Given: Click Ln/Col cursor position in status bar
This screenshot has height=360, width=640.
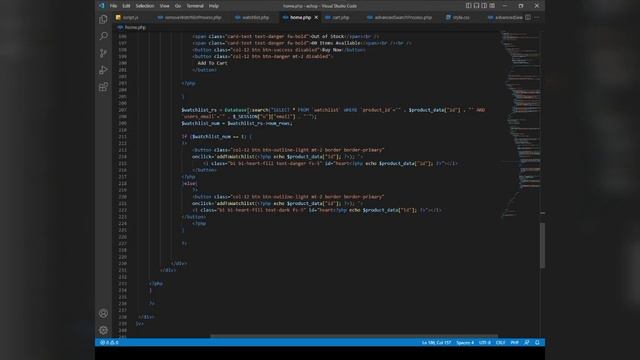Looking at the screenshot, I should pyautogui.click(x=436, y=342).
